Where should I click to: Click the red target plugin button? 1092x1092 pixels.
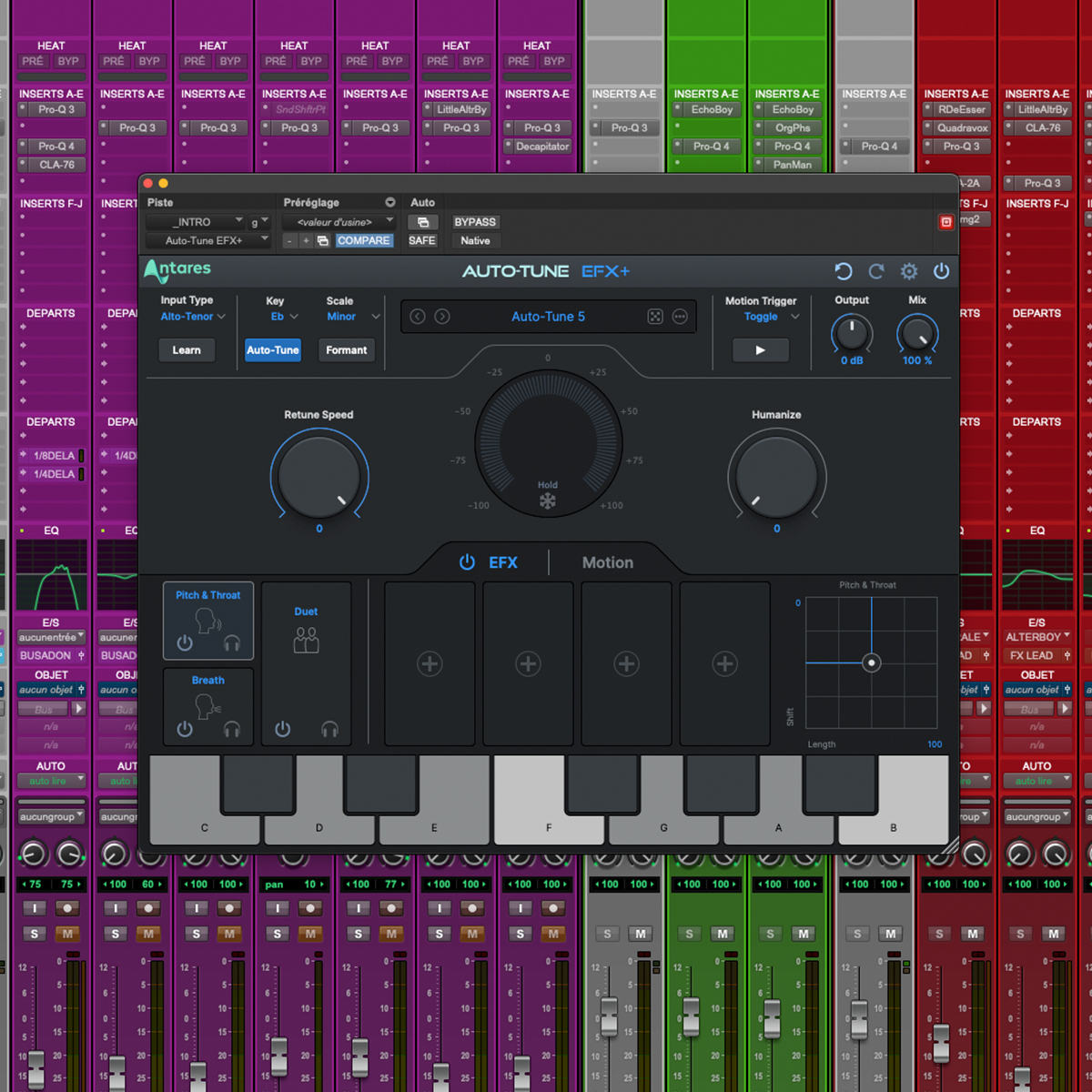tap(946, 222)
